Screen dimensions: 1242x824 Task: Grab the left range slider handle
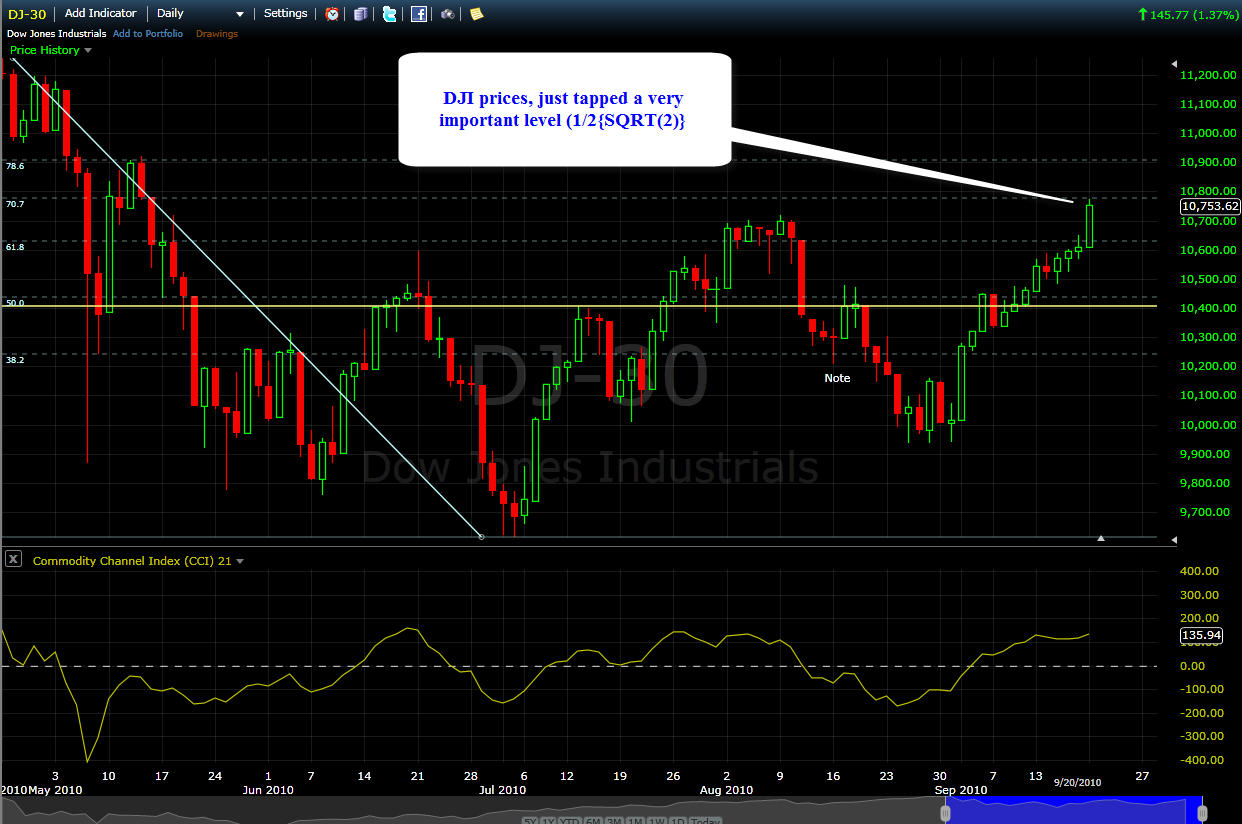tap(945, 813)
